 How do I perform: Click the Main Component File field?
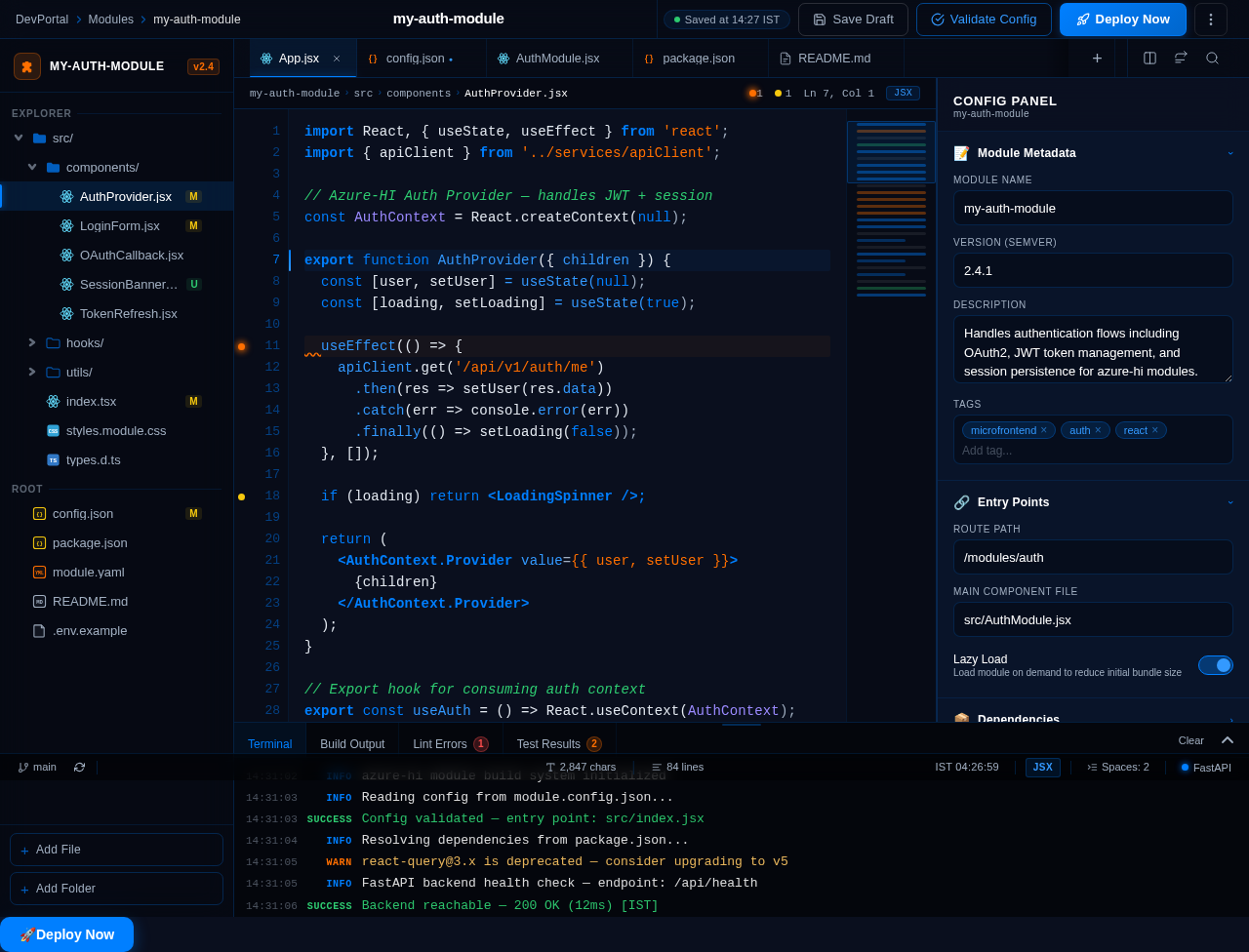(1093, 619)
